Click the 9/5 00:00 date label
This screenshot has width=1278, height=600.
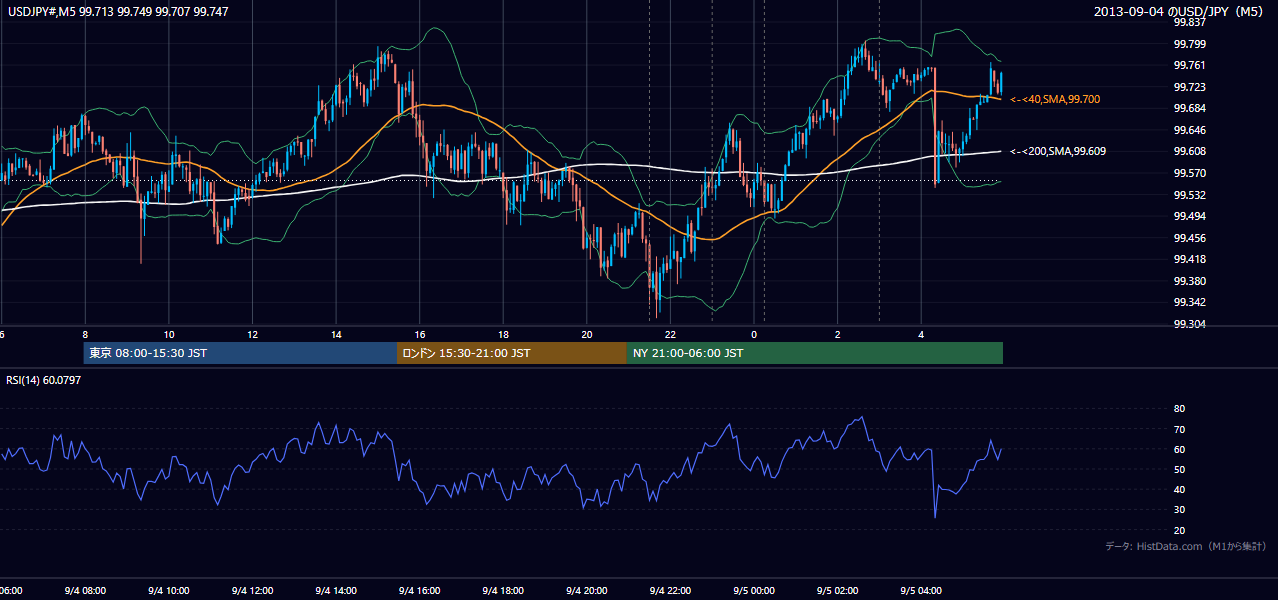[753, 590]
